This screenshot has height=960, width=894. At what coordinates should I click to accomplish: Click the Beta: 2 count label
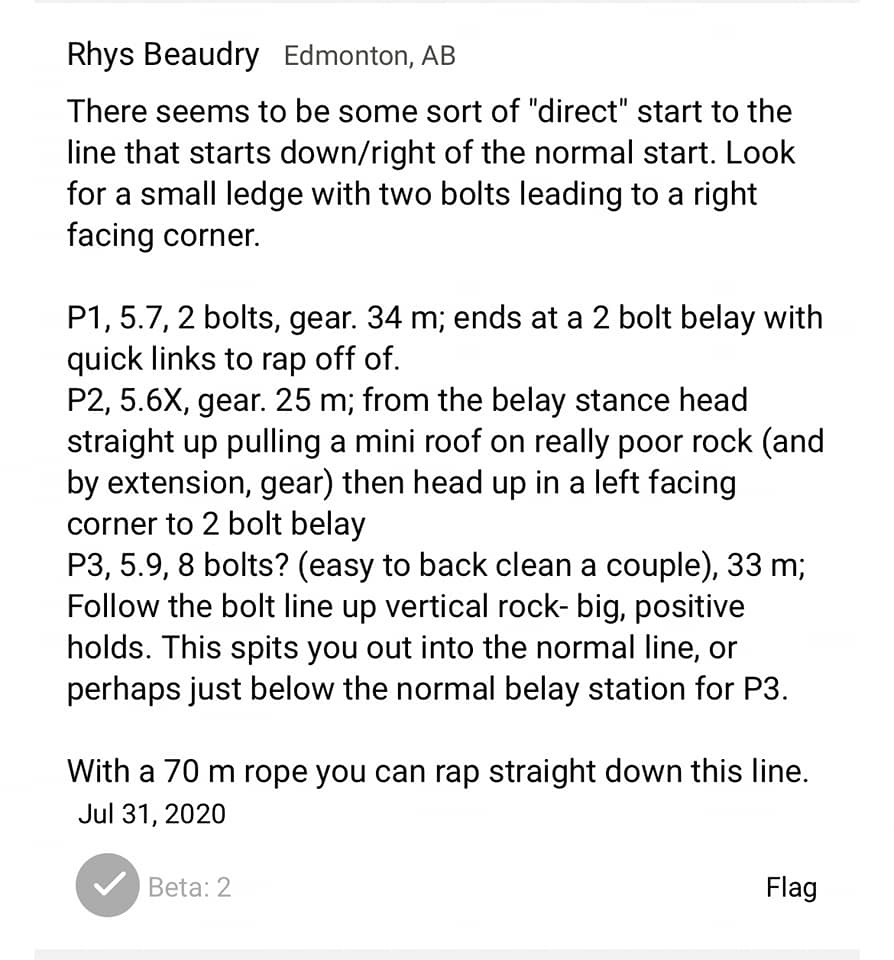point(190,887)
